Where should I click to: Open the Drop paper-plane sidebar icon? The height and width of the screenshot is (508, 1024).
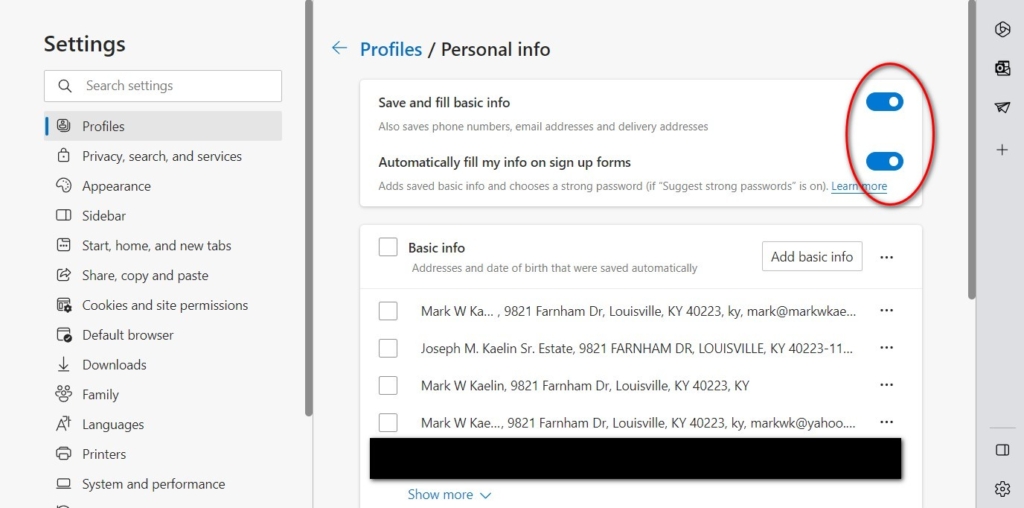(1002, 108)
